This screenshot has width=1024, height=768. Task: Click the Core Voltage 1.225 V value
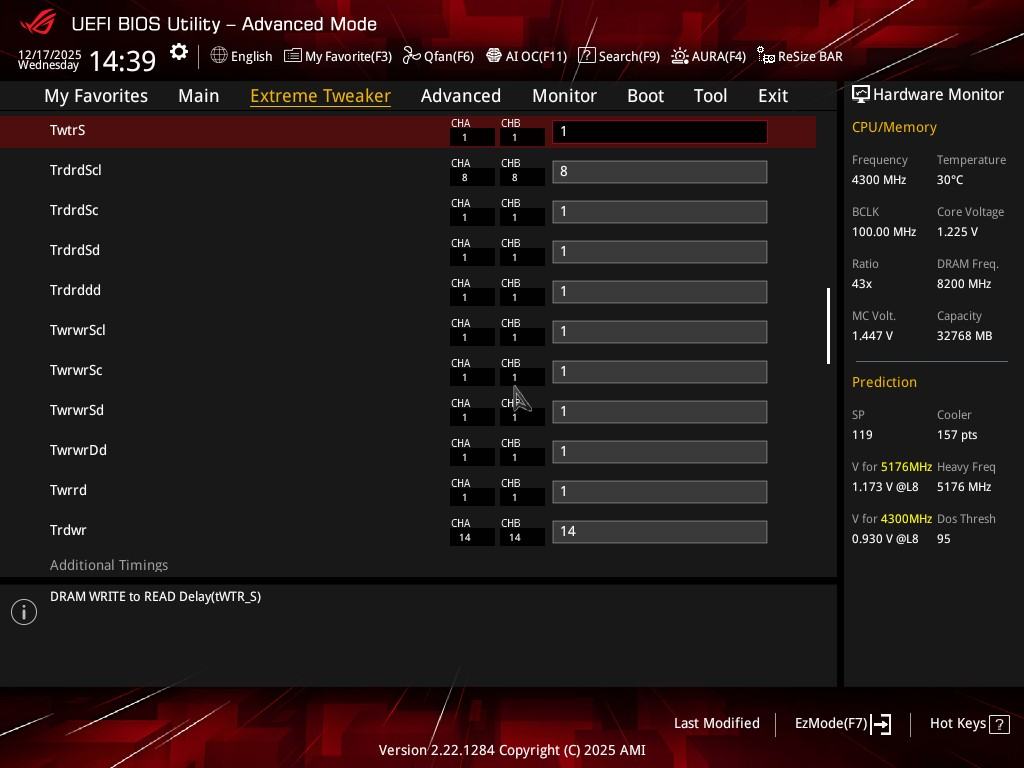click(957, 232)
